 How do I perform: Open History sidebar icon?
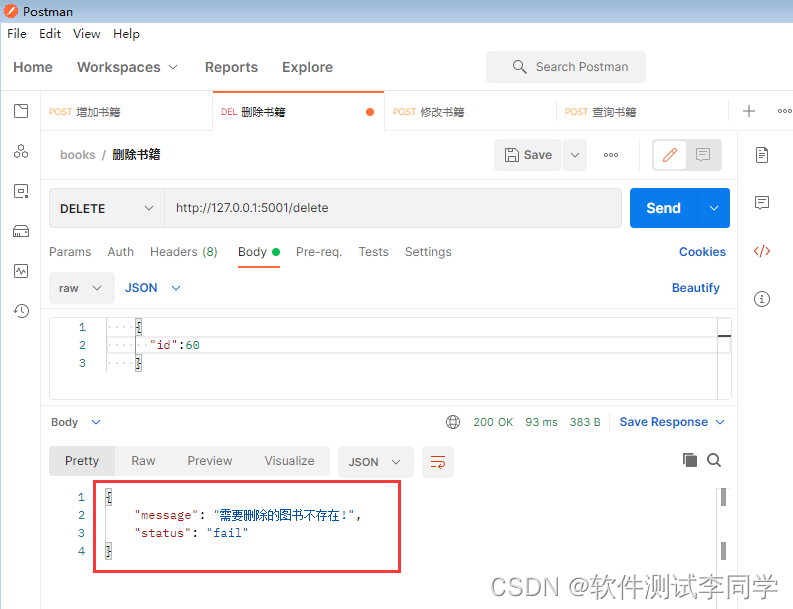coord(21,311)
